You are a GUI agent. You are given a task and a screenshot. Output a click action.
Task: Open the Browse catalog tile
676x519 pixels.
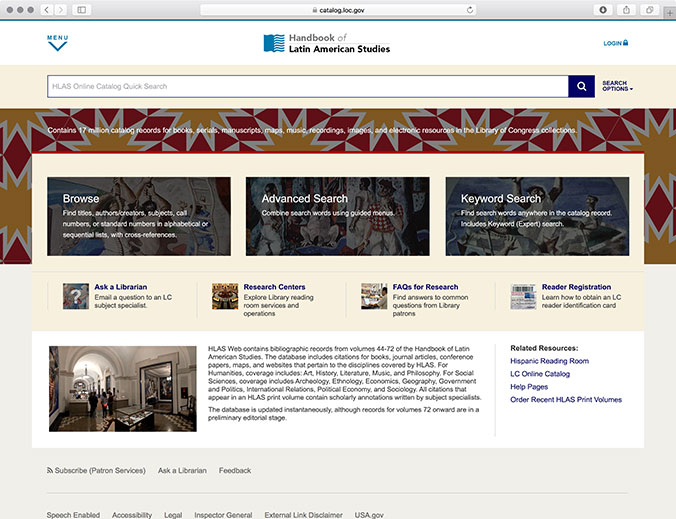[139, 216]
